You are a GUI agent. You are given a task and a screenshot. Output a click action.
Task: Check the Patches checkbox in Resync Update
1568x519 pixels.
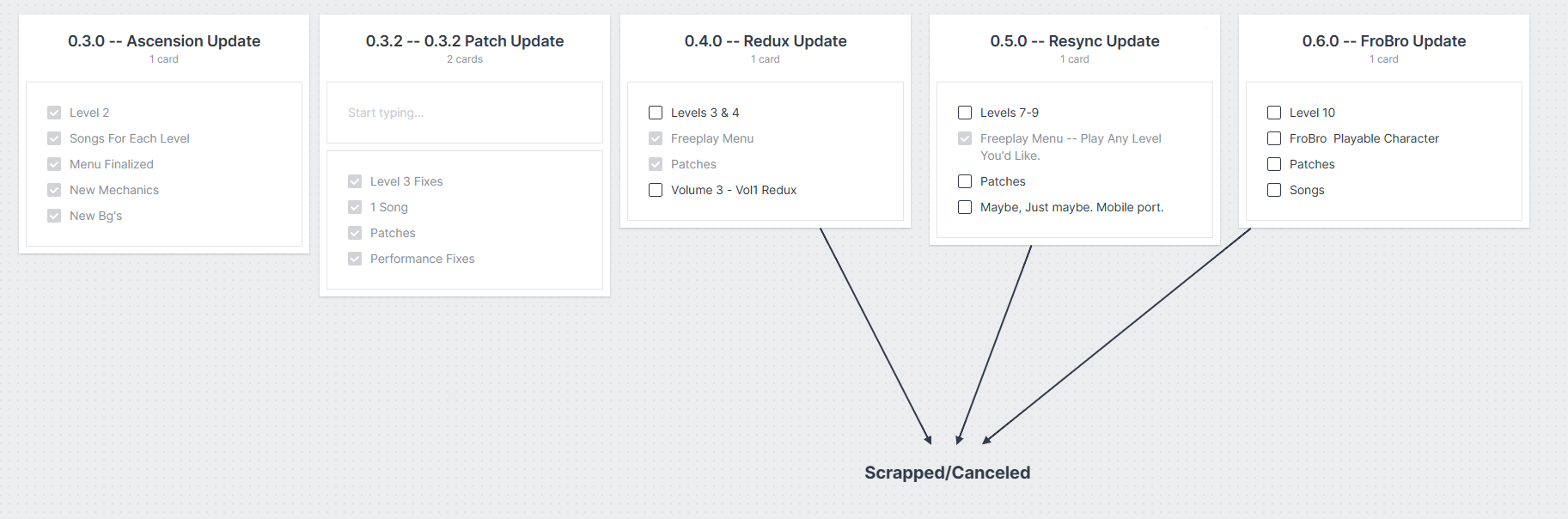pyautogui.click(x=965, y=181)
